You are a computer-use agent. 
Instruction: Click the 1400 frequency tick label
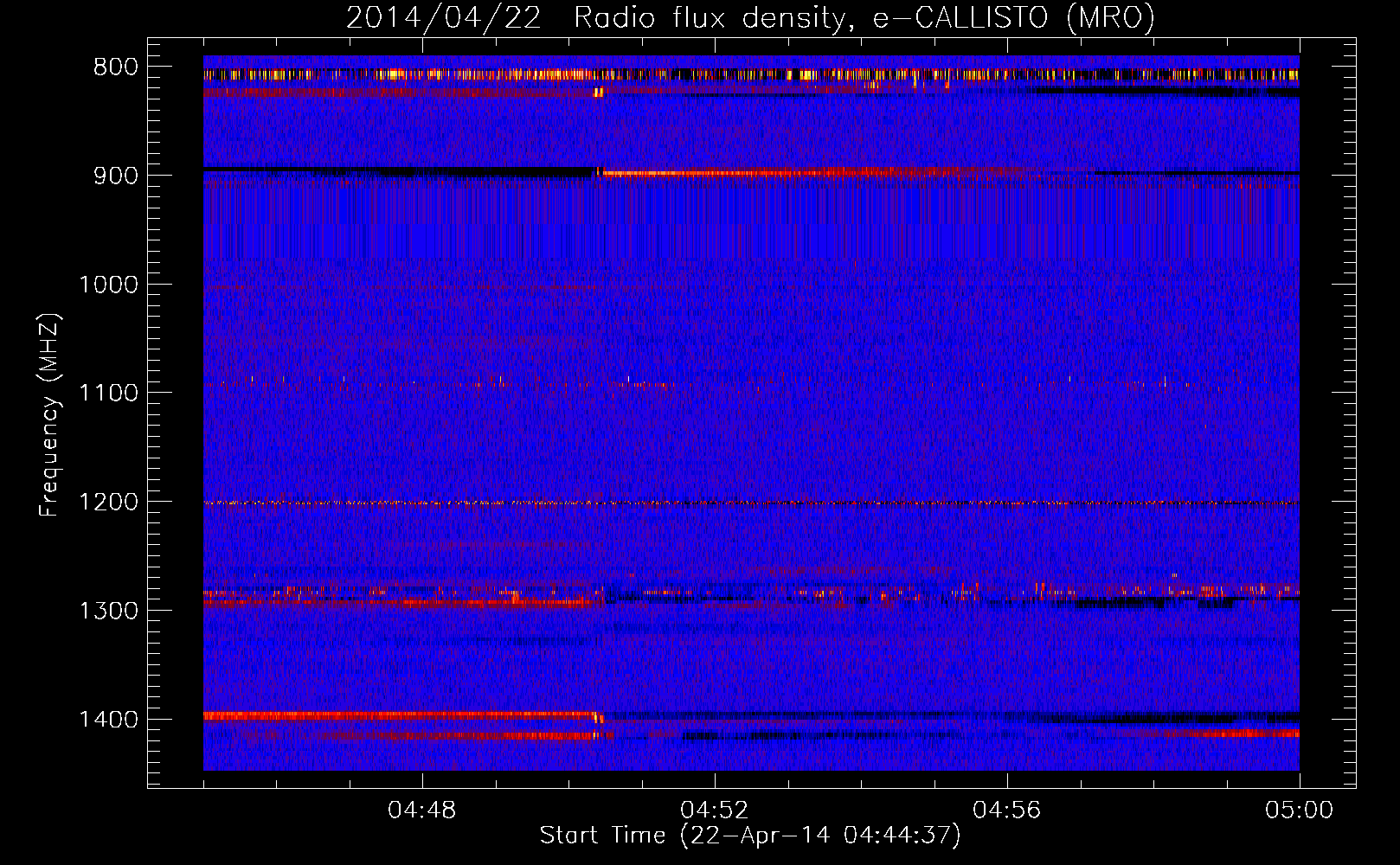click(x=109, y=720)
